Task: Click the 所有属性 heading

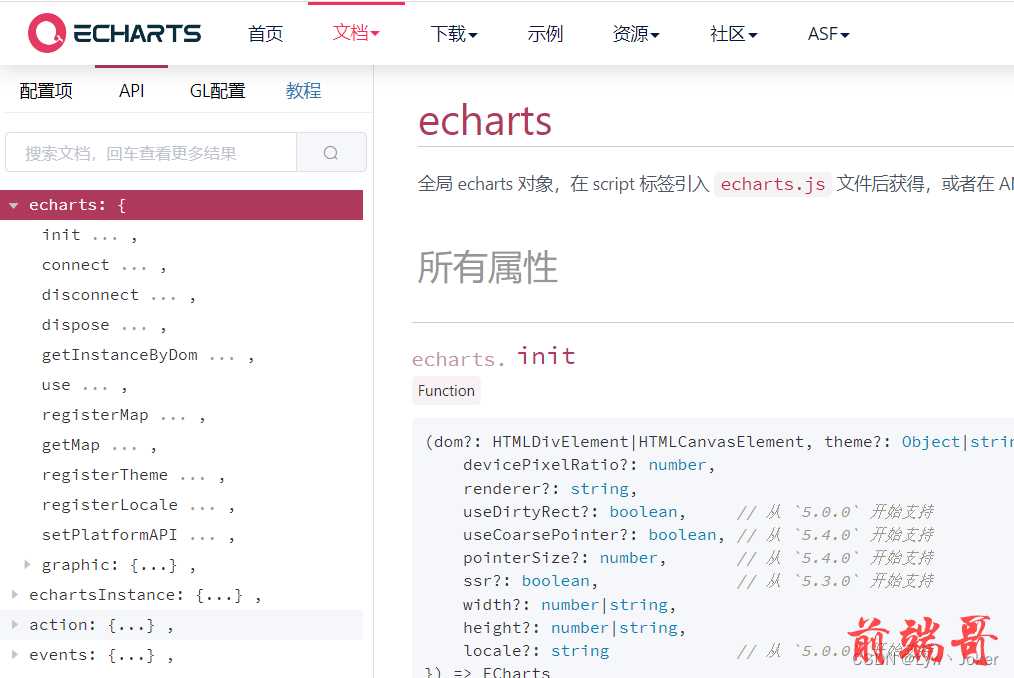Action: click(488, 267)
